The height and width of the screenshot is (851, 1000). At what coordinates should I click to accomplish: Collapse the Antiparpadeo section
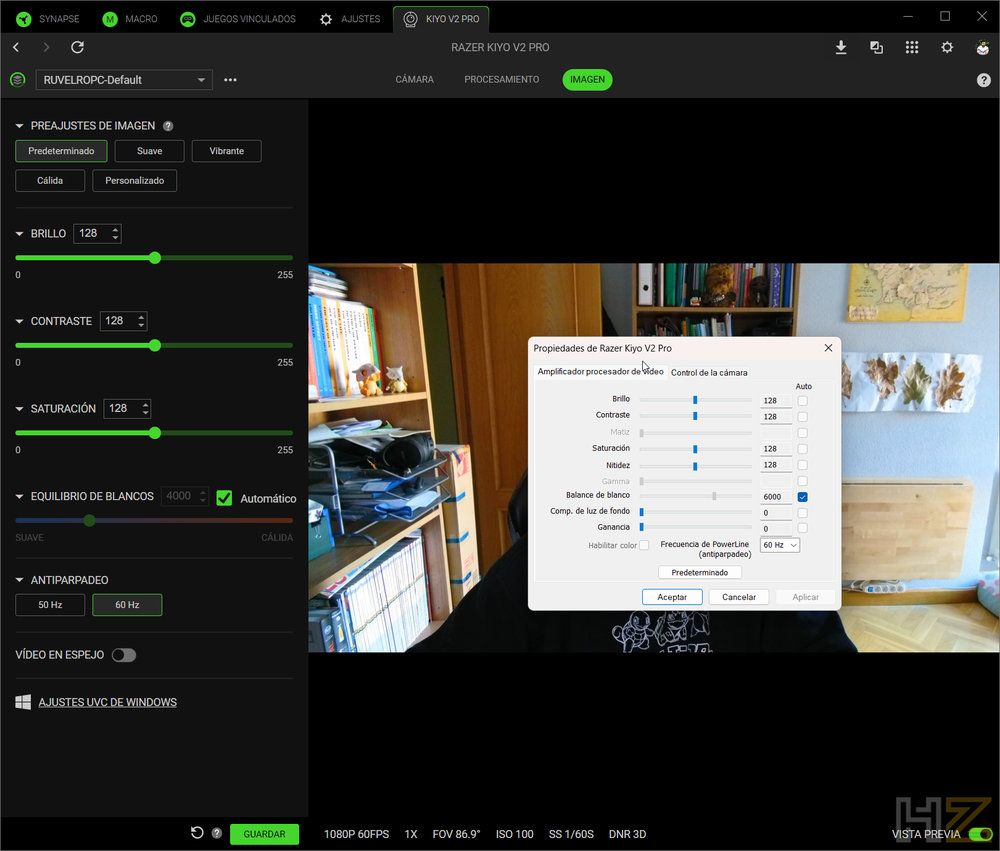pyautogui.click(x=19, y=580)
